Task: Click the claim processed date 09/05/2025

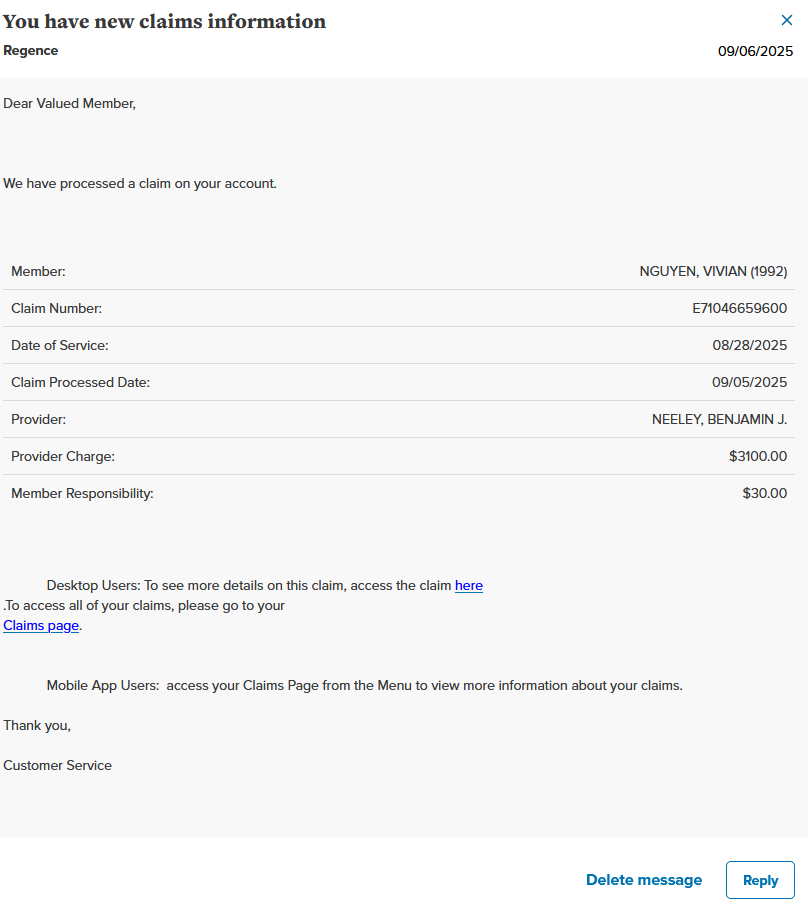Action: (749, 382)
